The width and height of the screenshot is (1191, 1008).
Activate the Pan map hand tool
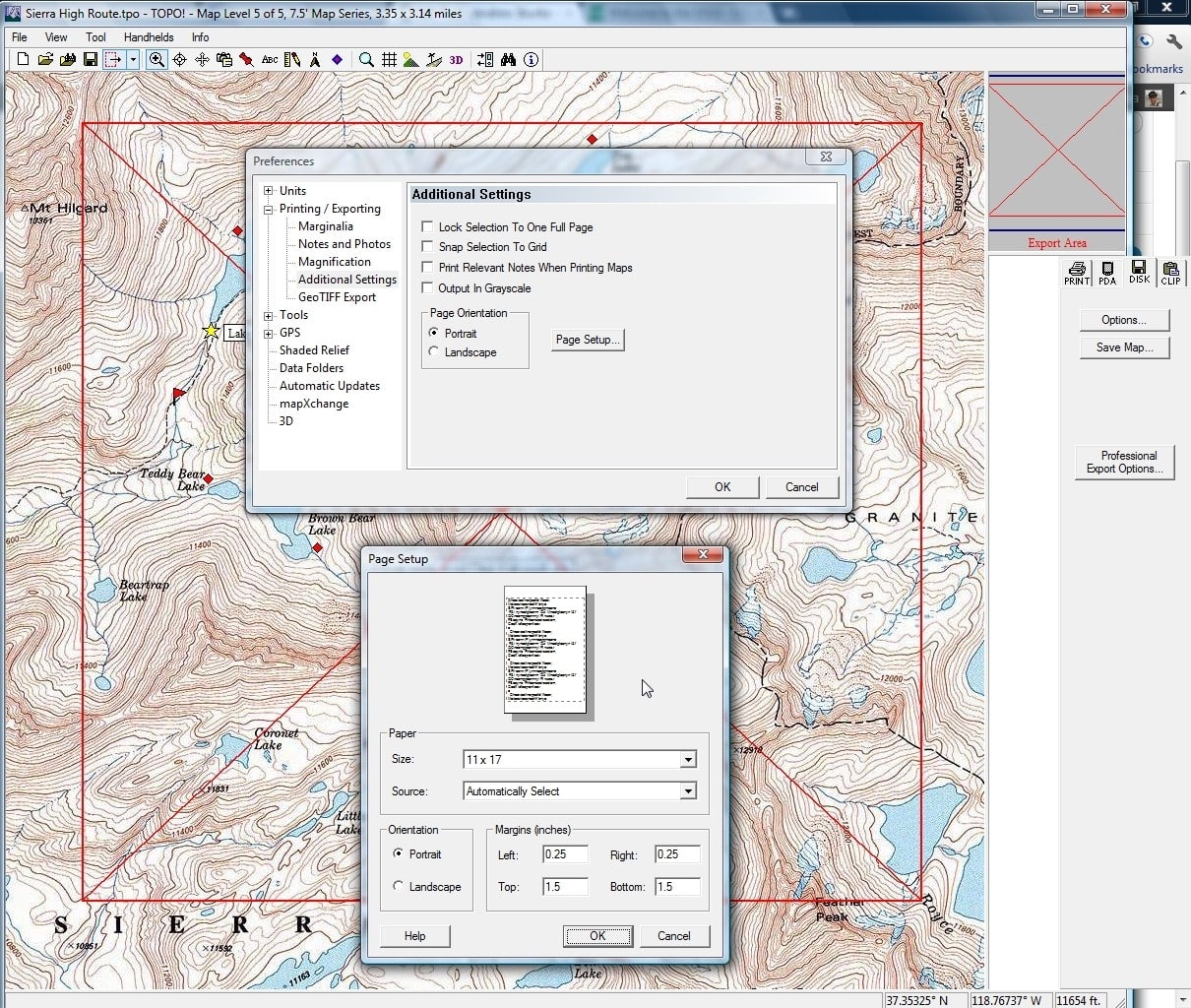tap(201, 59)
